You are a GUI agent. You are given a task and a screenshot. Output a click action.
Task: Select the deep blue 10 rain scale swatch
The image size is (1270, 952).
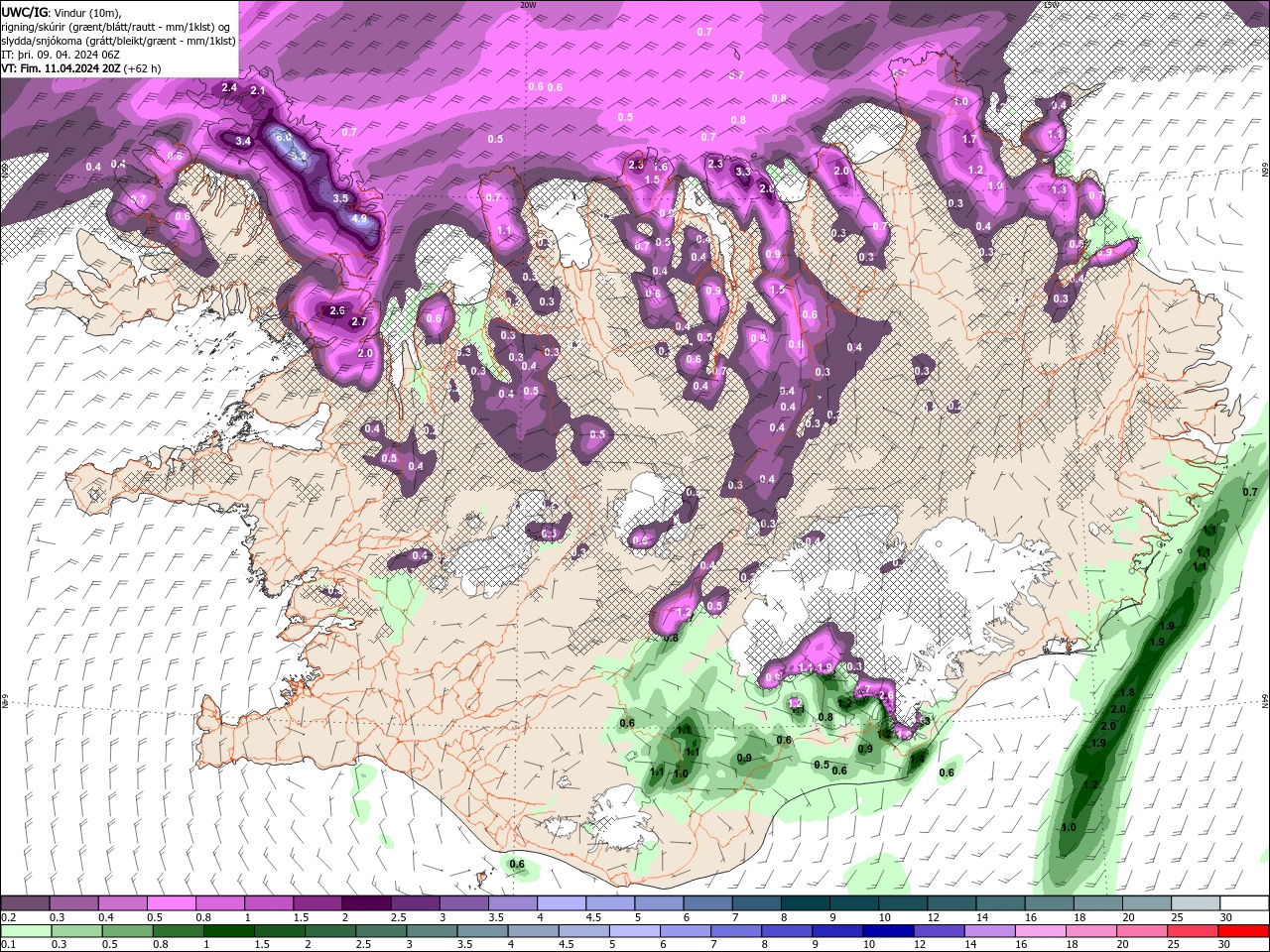click(x=887, y=931)
